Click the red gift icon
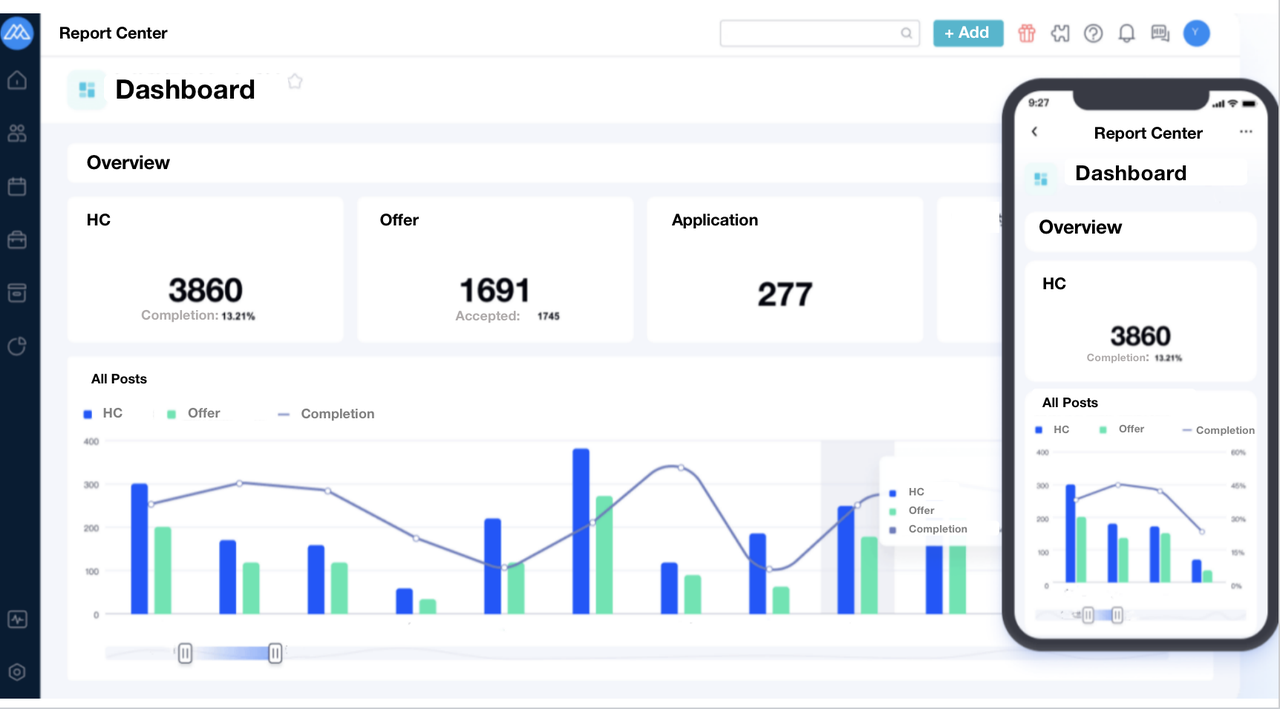This screenshot has height=709, width=1280. 1027,33
